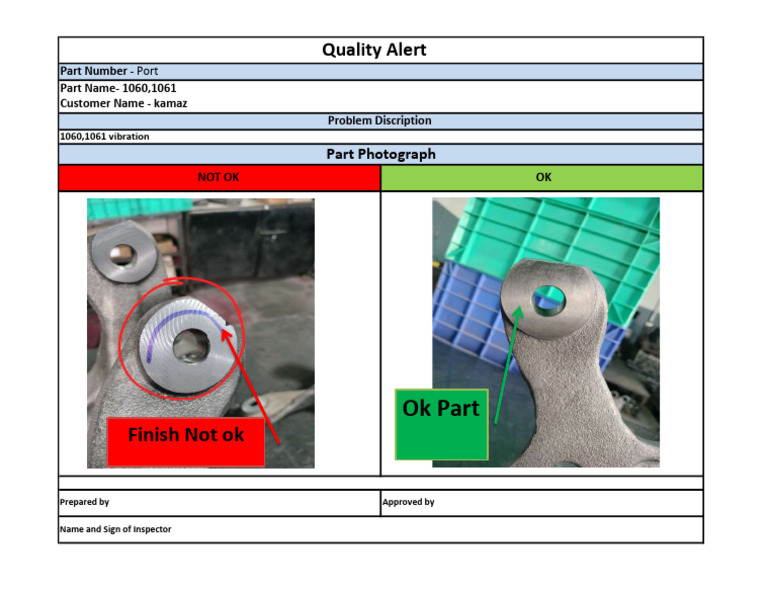
Task: Select the 'Problem Discription' header cell
Action: click(x=381, y=121)
